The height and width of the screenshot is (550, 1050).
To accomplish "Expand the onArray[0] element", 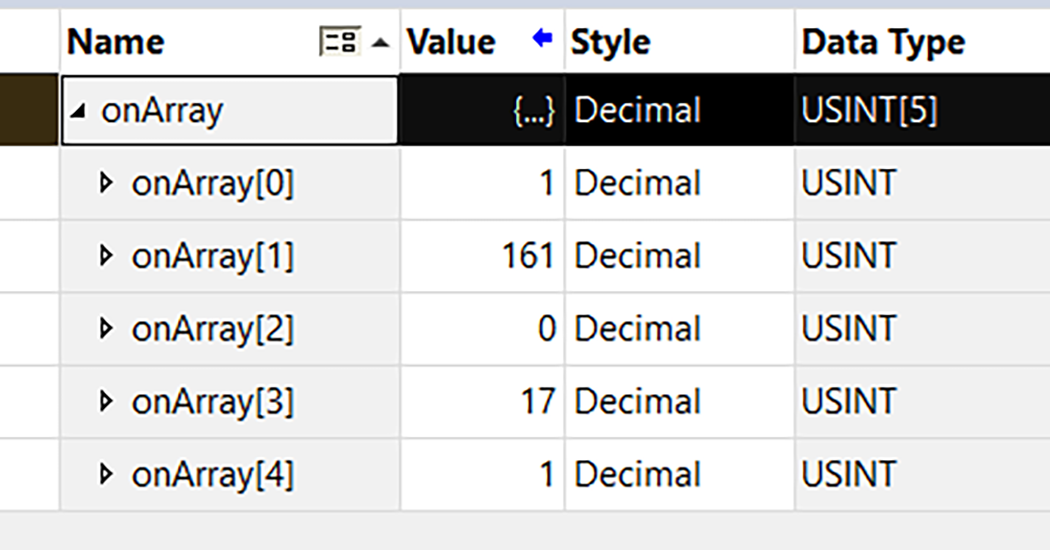I will pyautogui.click(x=107, y=184).
